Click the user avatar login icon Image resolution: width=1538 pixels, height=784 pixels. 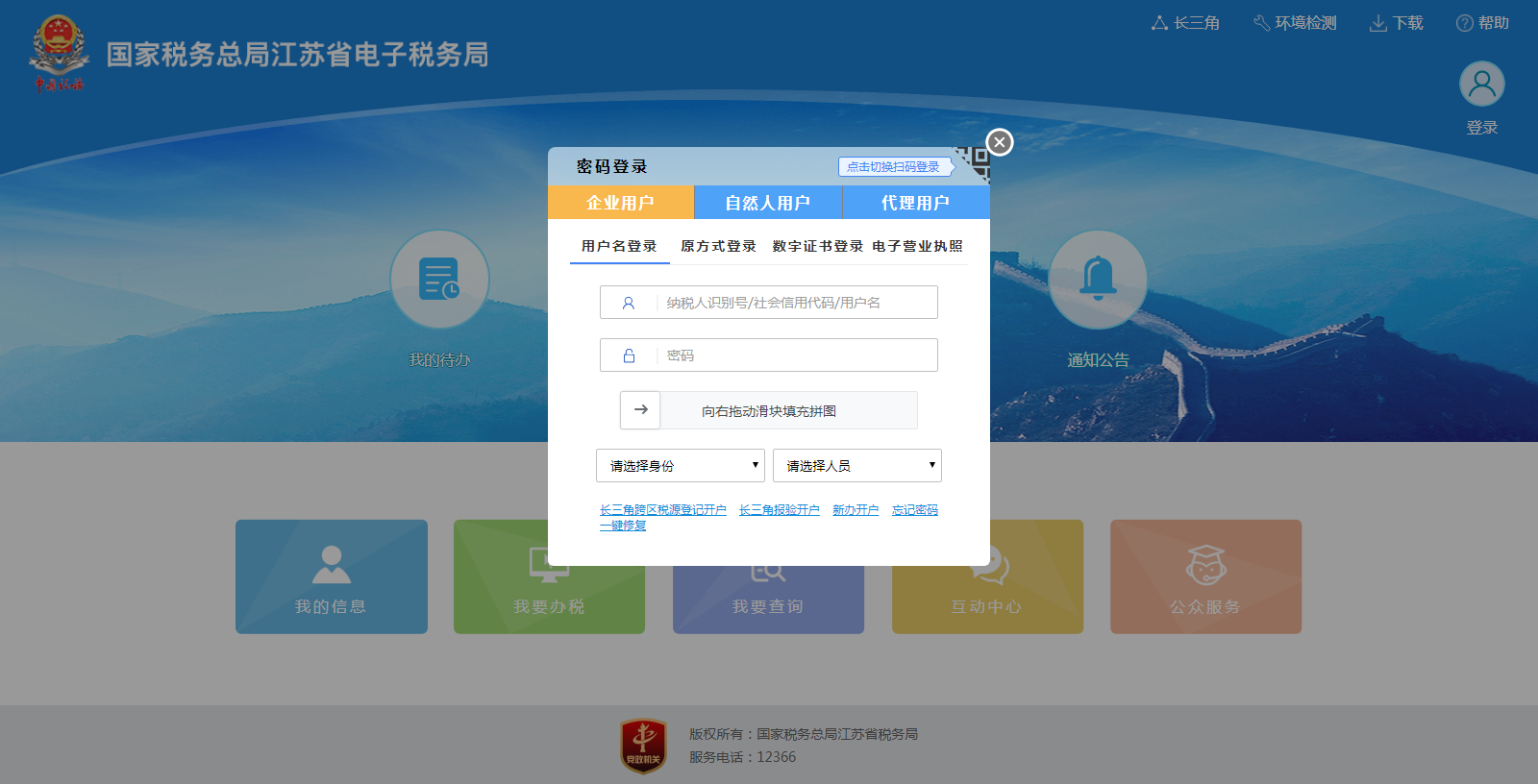pyautogui.click(x=1481, y=84)
